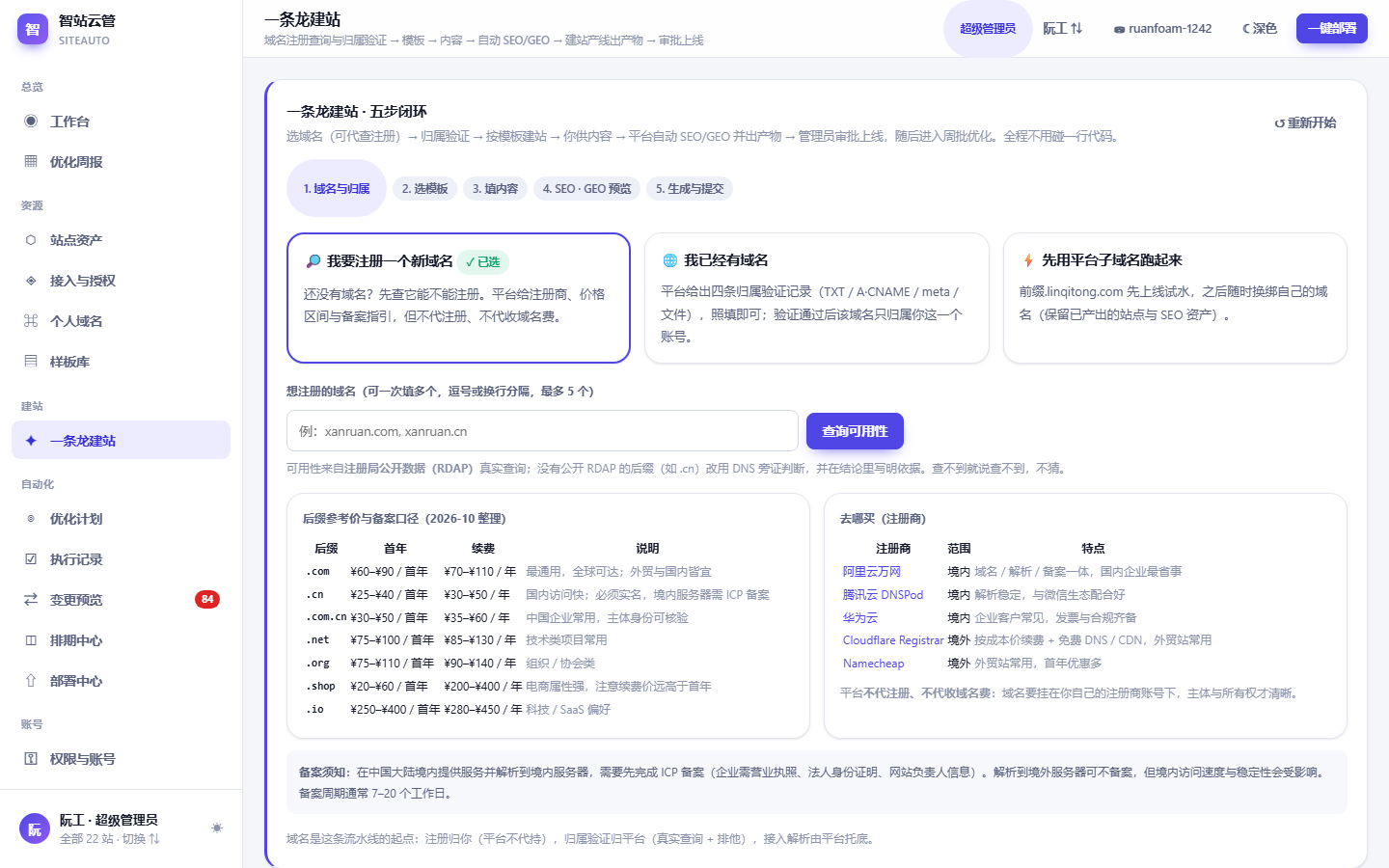Switch to step 3. 填内容
Screen dimensions: 1389x868
point(496,189)
